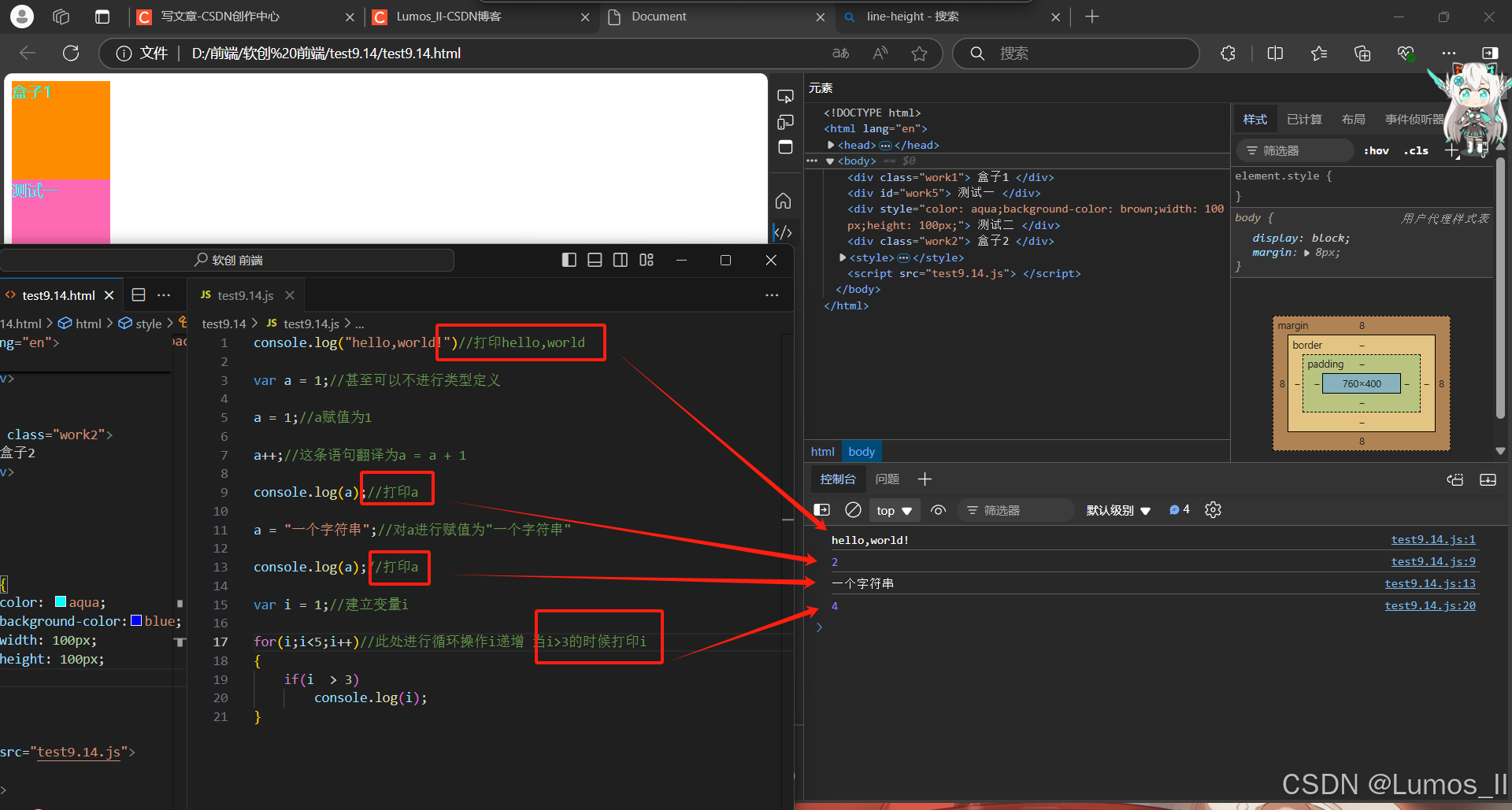1512x810 pixels.
Task: Add a new style rule with plus icon
Action: click(x=1452, y=150)
